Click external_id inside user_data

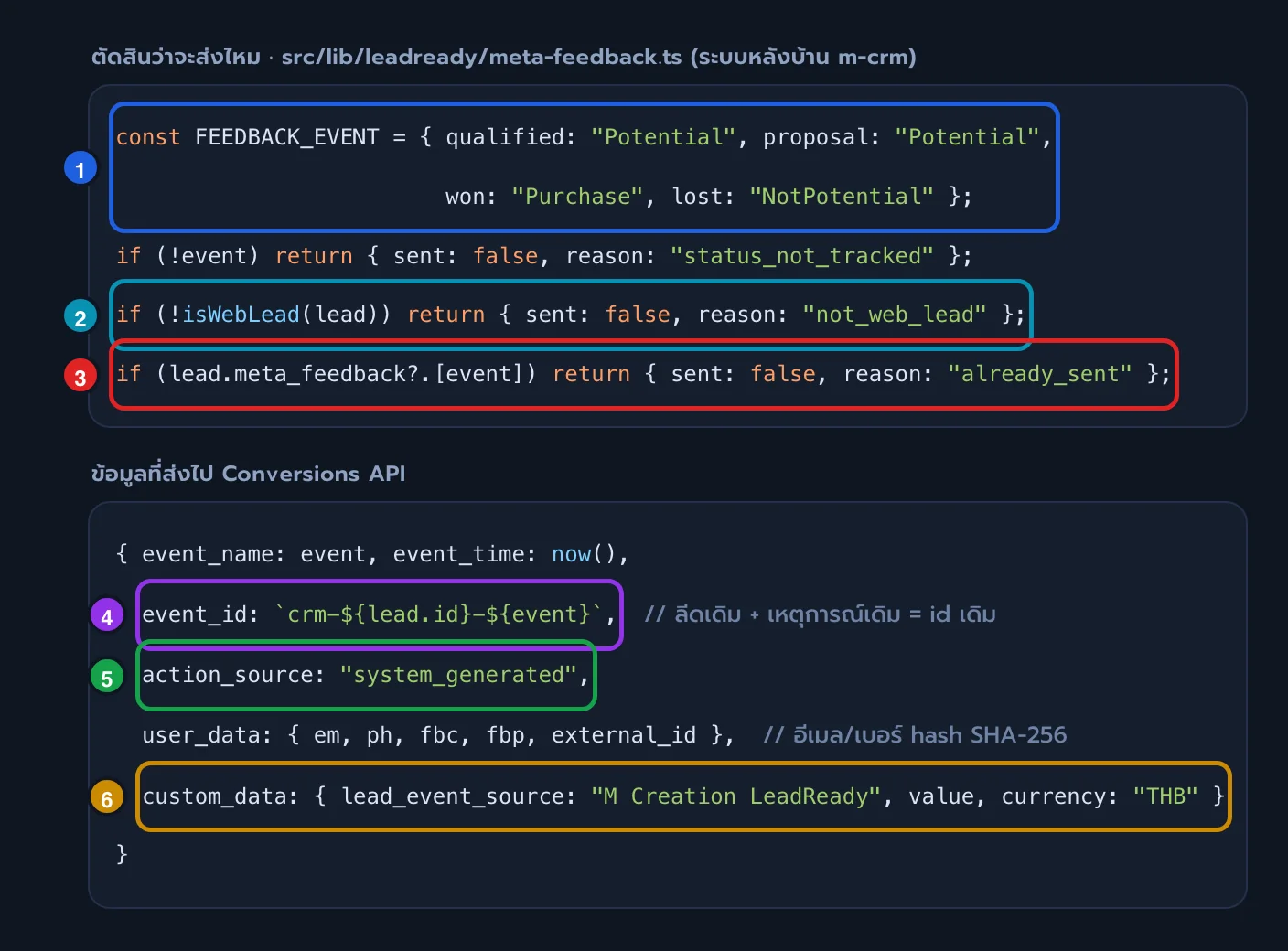click(624, 735)
